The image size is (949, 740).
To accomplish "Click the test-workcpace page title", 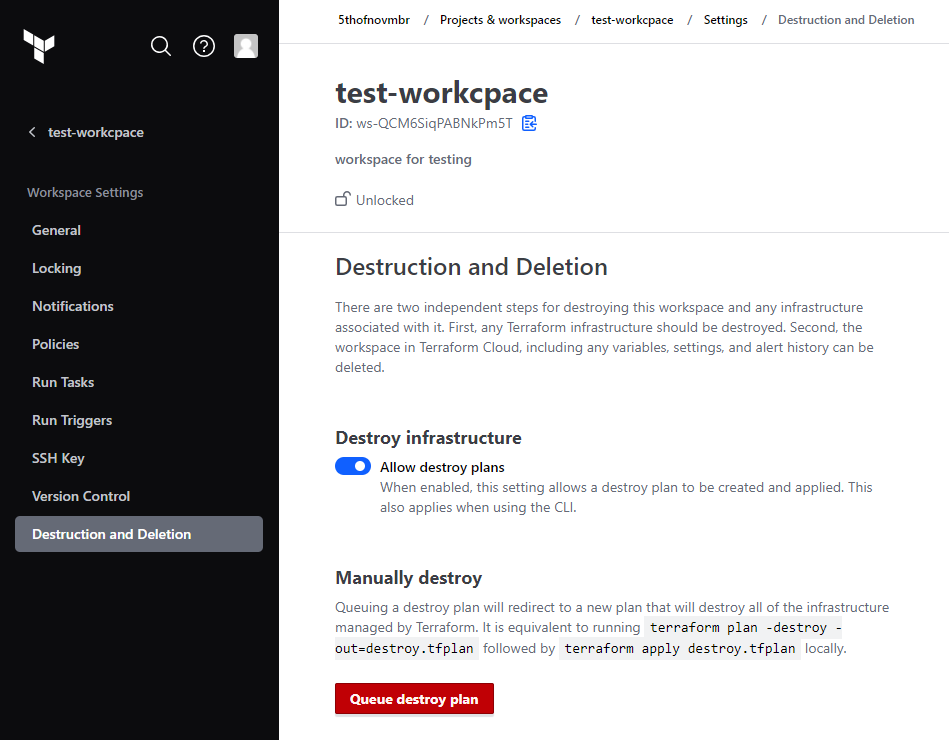I will click(442, 93).
